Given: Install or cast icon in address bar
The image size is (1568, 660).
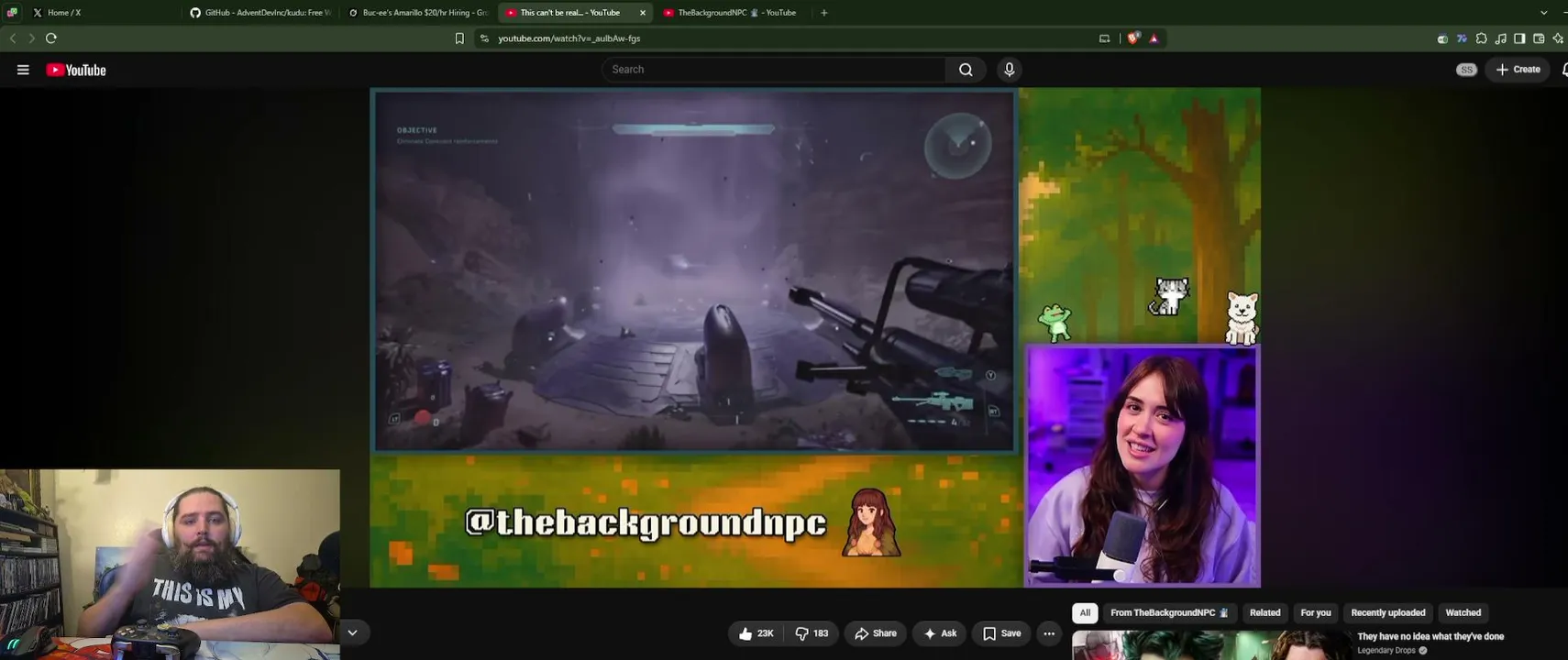Looking at the screenshot, I should [1104, 38].
